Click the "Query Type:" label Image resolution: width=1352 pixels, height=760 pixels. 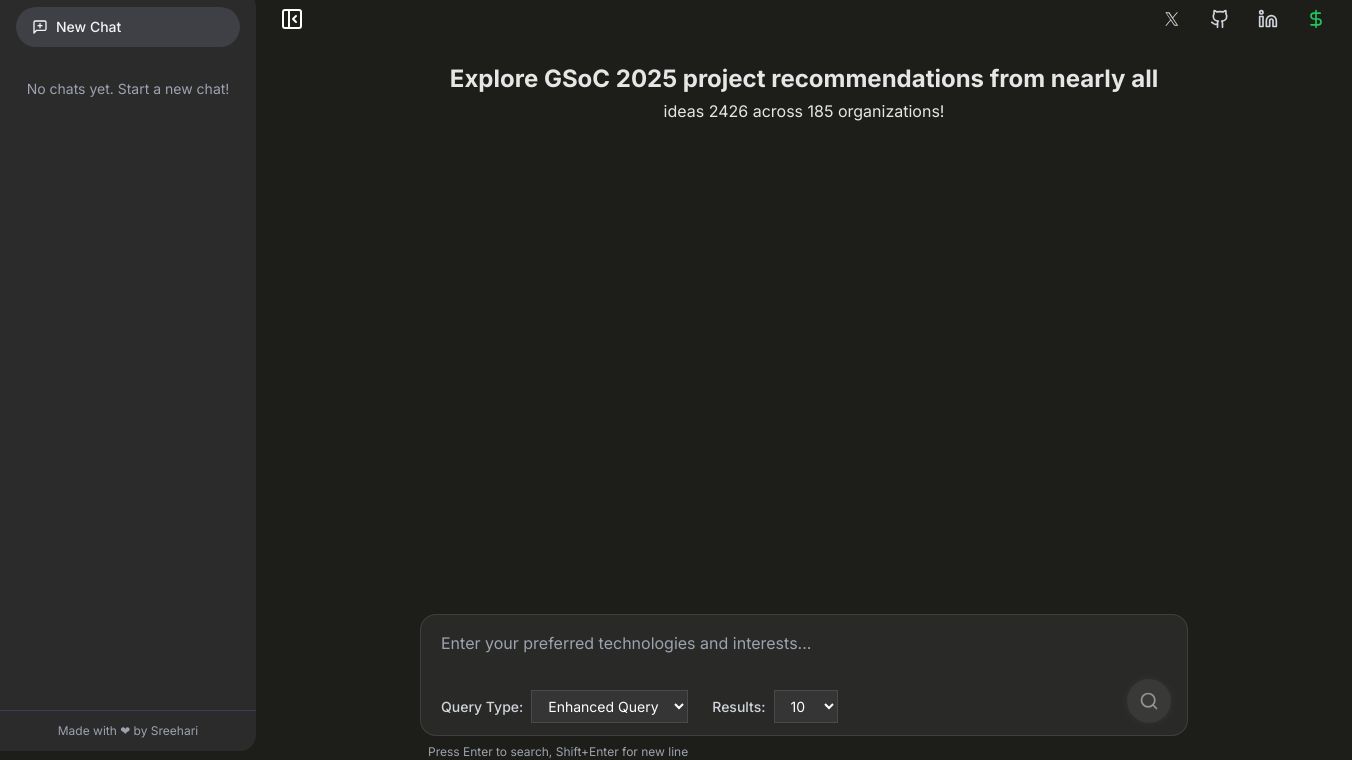(x=482, y=707)
